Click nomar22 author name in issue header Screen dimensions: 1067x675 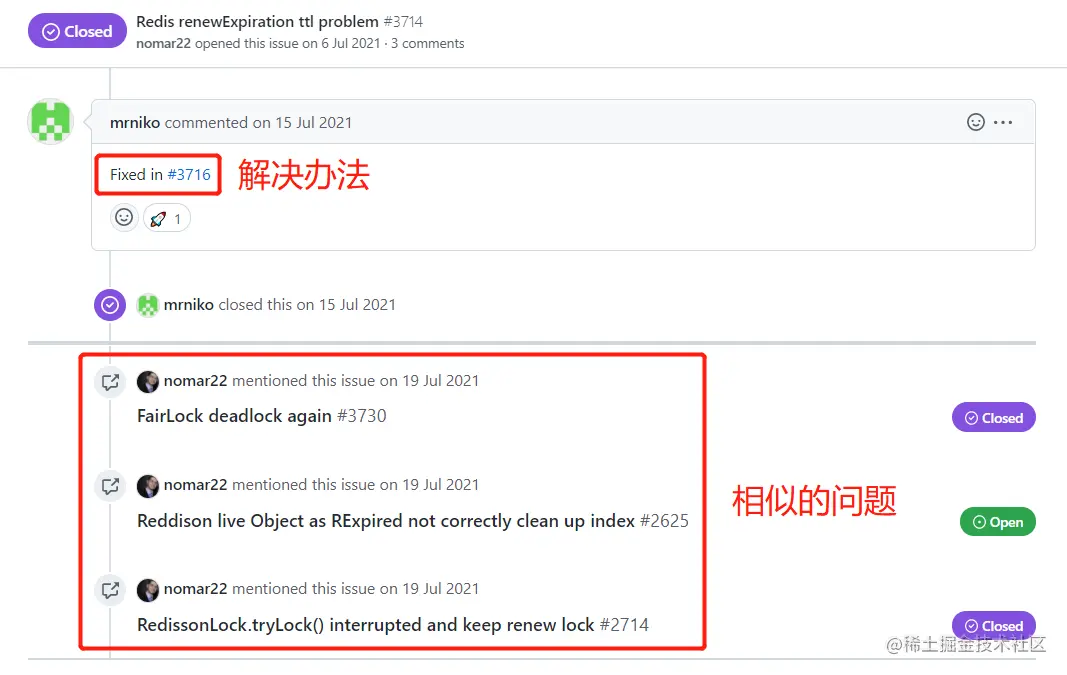pyautogui.click(x=163, y=44)
